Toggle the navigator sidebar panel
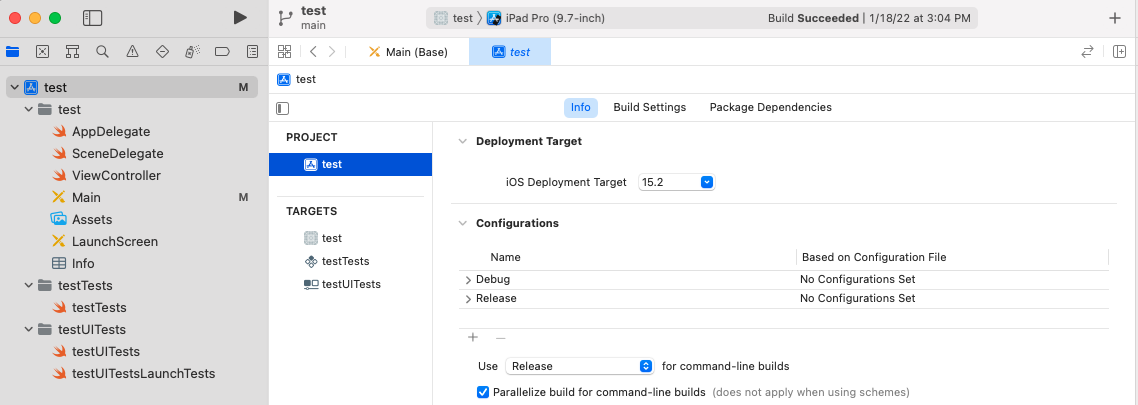The width and height of the screenshot is (1138, 405). [x=92, y=18]
